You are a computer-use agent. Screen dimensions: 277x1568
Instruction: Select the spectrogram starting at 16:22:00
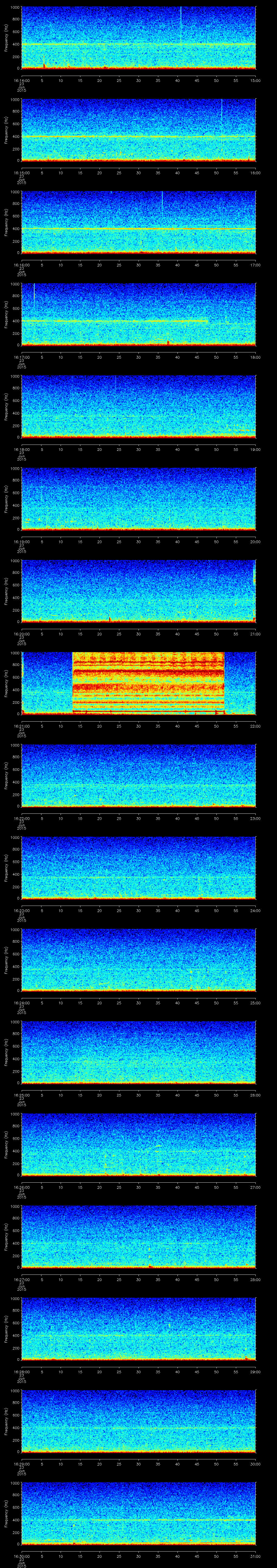tap(138, 775)
